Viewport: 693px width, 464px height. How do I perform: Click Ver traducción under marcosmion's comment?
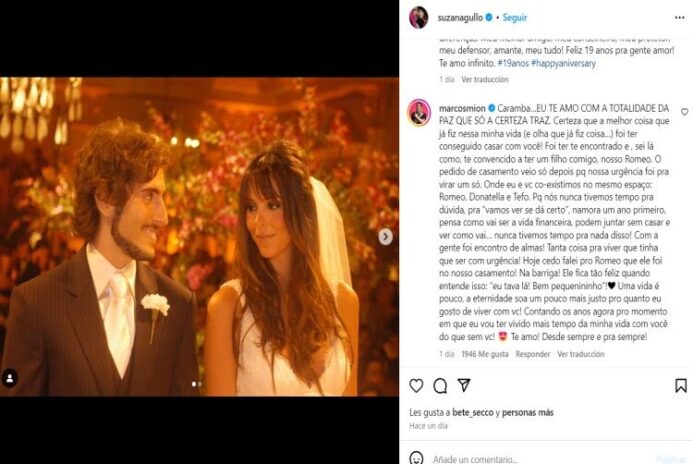click(x=580, y=354)
